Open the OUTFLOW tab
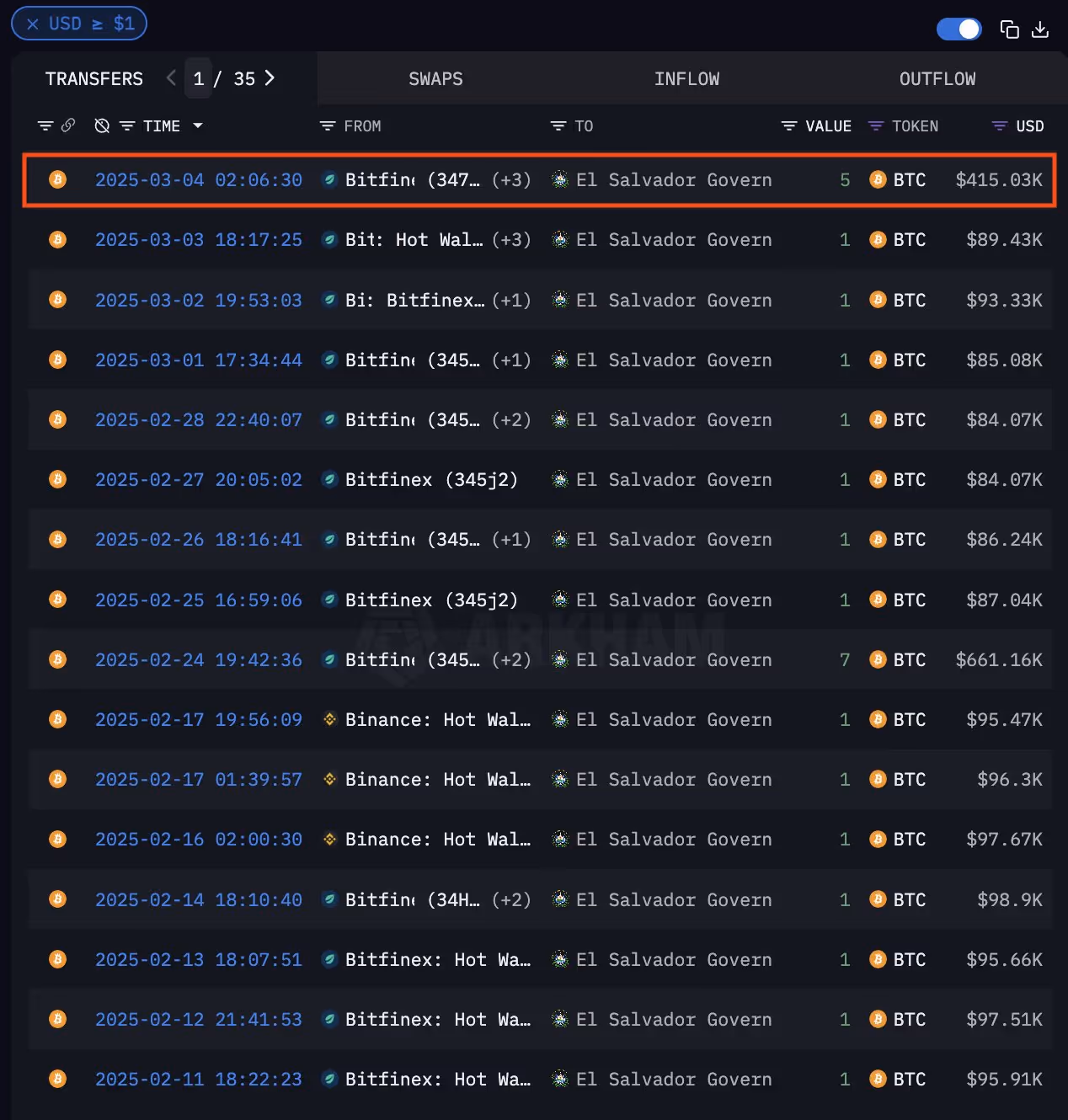The height and width of the screenshot is (1120, 1068). pyautogui.click(x=937, y=77)
